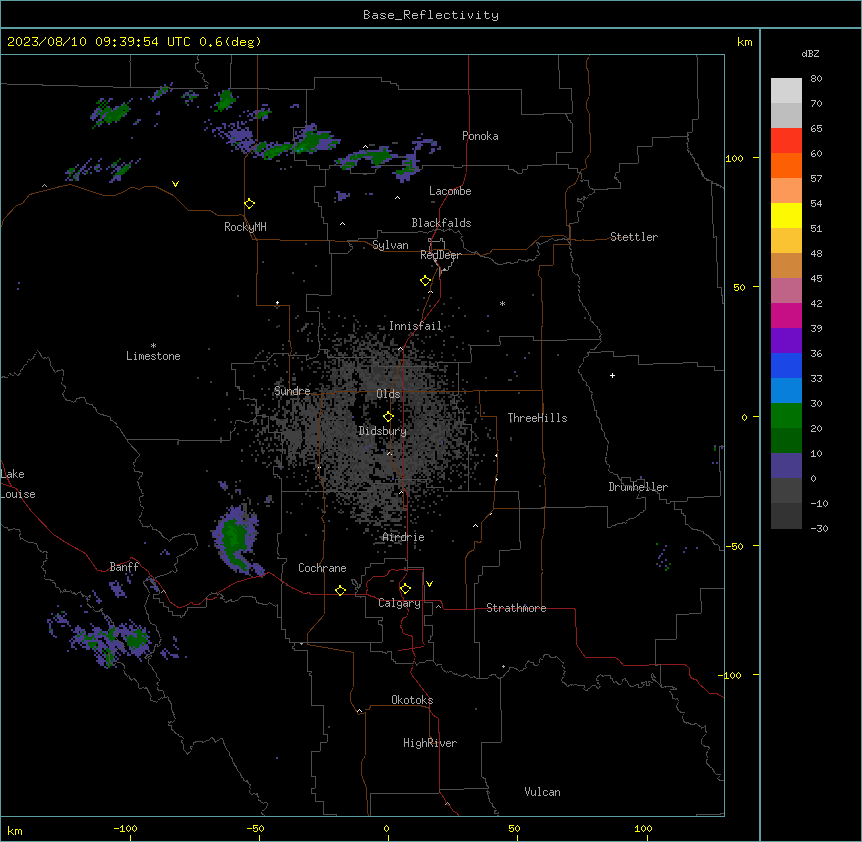Click the yellow diamond marker south of RedDeer
This screenshot has height=842, width=862.
tap(426, 281)
